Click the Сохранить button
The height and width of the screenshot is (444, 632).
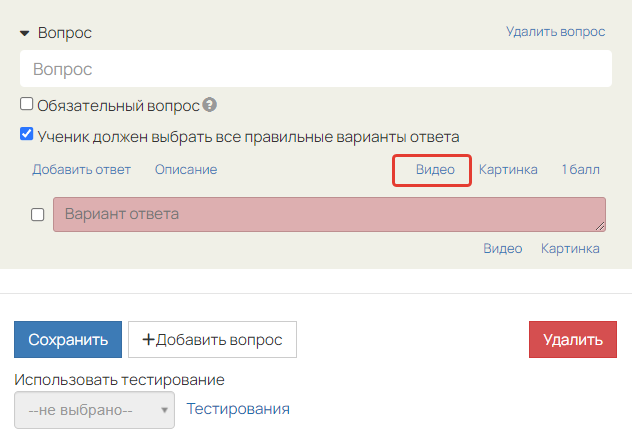click(68, 339)
